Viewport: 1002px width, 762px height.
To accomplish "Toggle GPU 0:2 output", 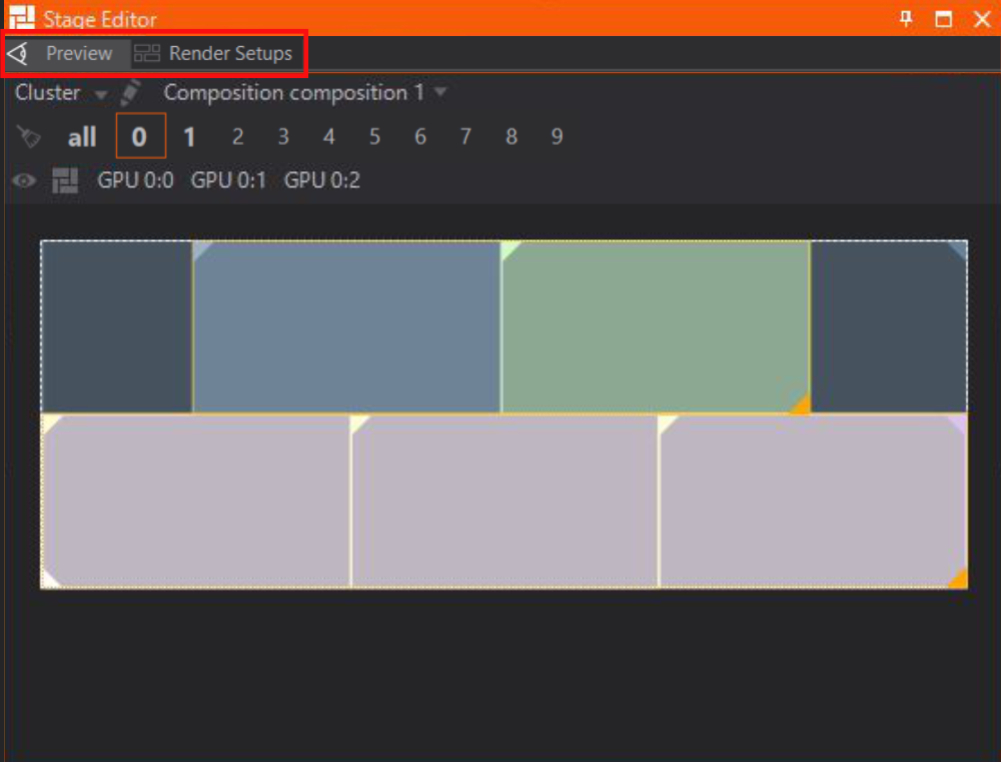I will (322, 181).
